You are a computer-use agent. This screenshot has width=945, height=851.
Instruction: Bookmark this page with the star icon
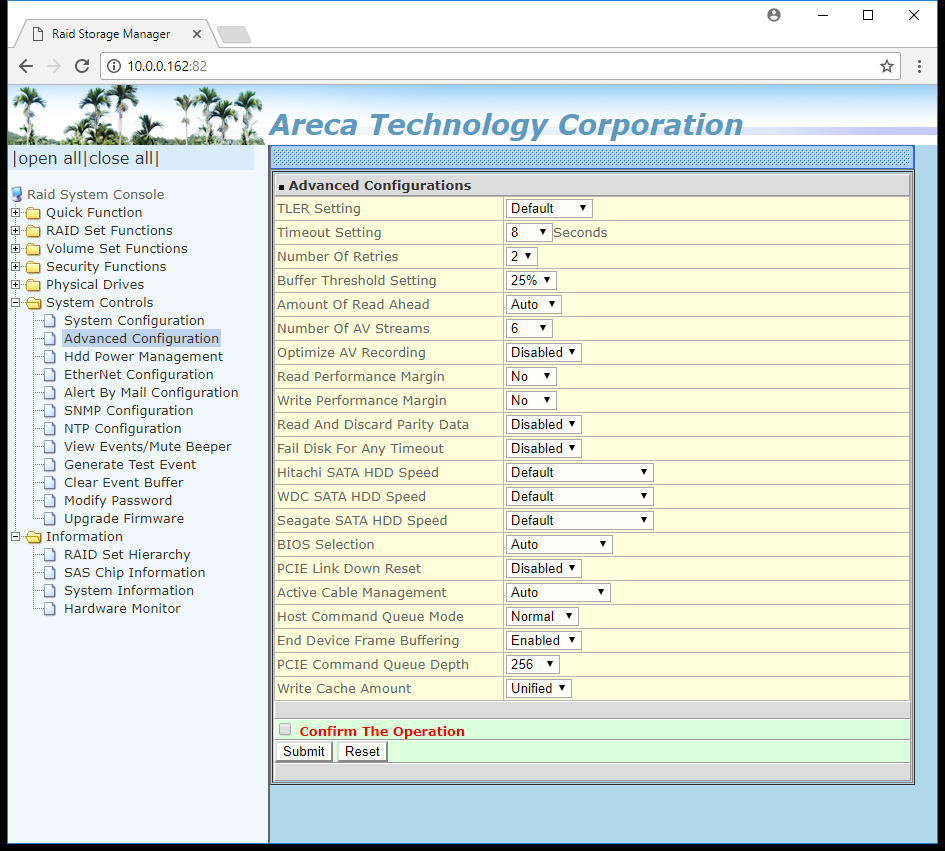point(887,66)
